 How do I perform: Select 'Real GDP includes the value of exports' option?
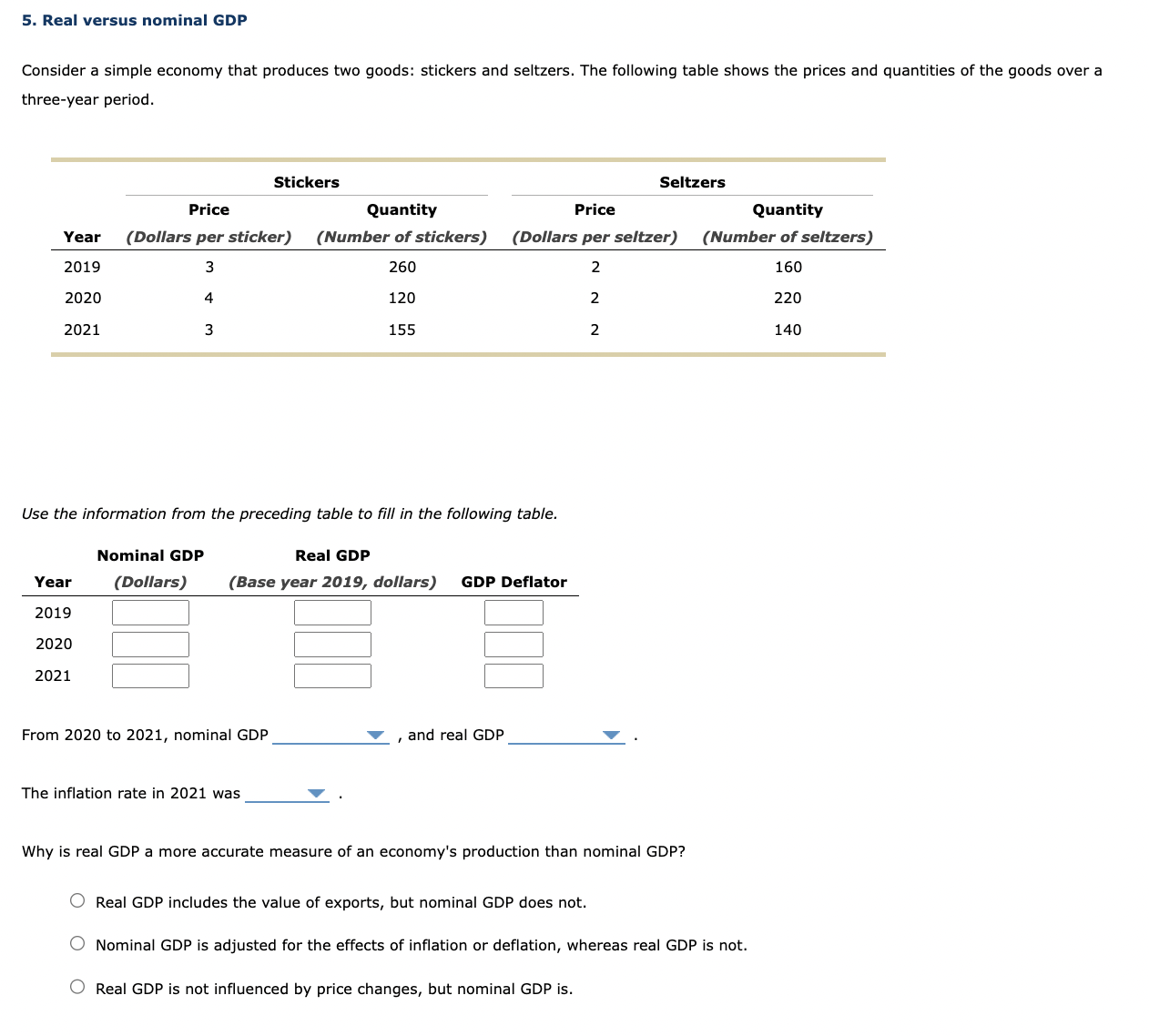click(77, 899)
